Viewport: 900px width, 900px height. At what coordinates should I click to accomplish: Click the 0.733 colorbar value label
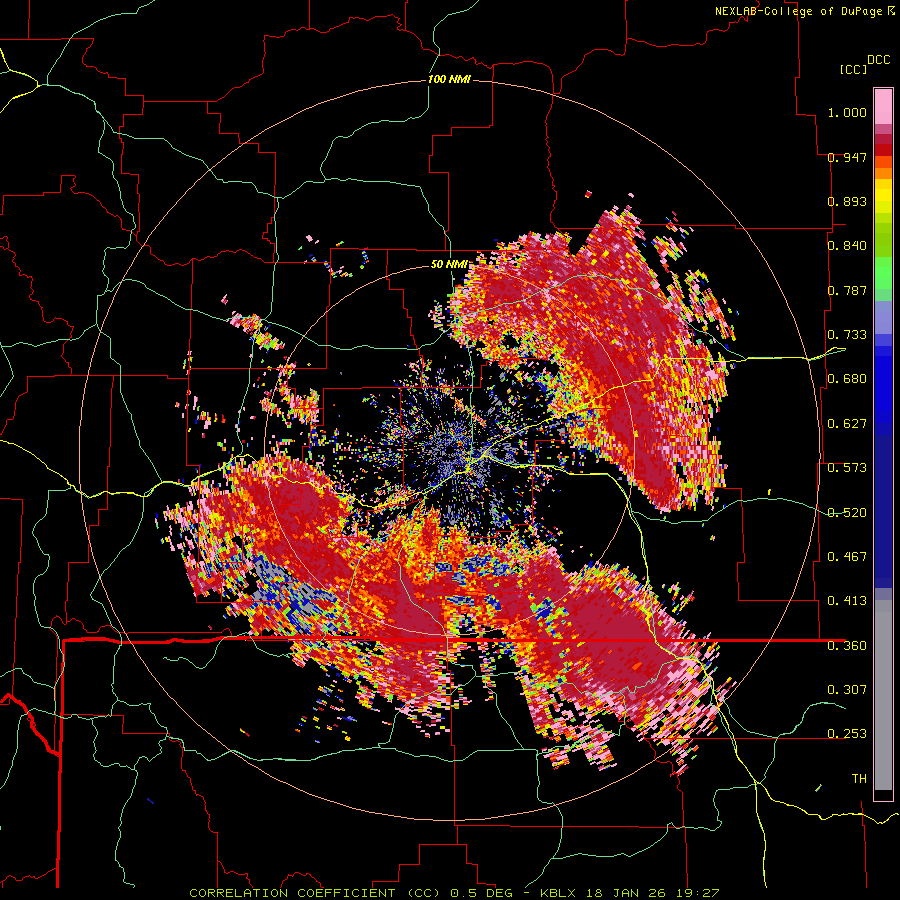point(847,335)
